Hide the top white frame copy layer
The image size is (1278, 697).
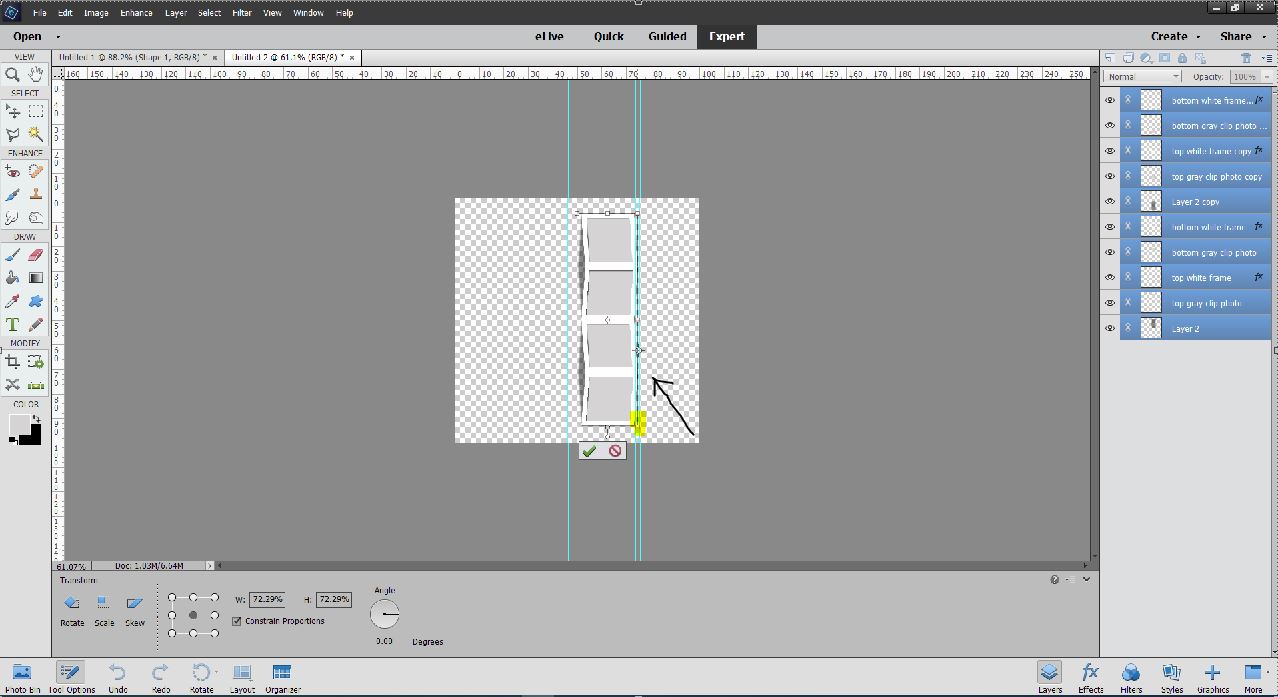(x=1109, y=151)
